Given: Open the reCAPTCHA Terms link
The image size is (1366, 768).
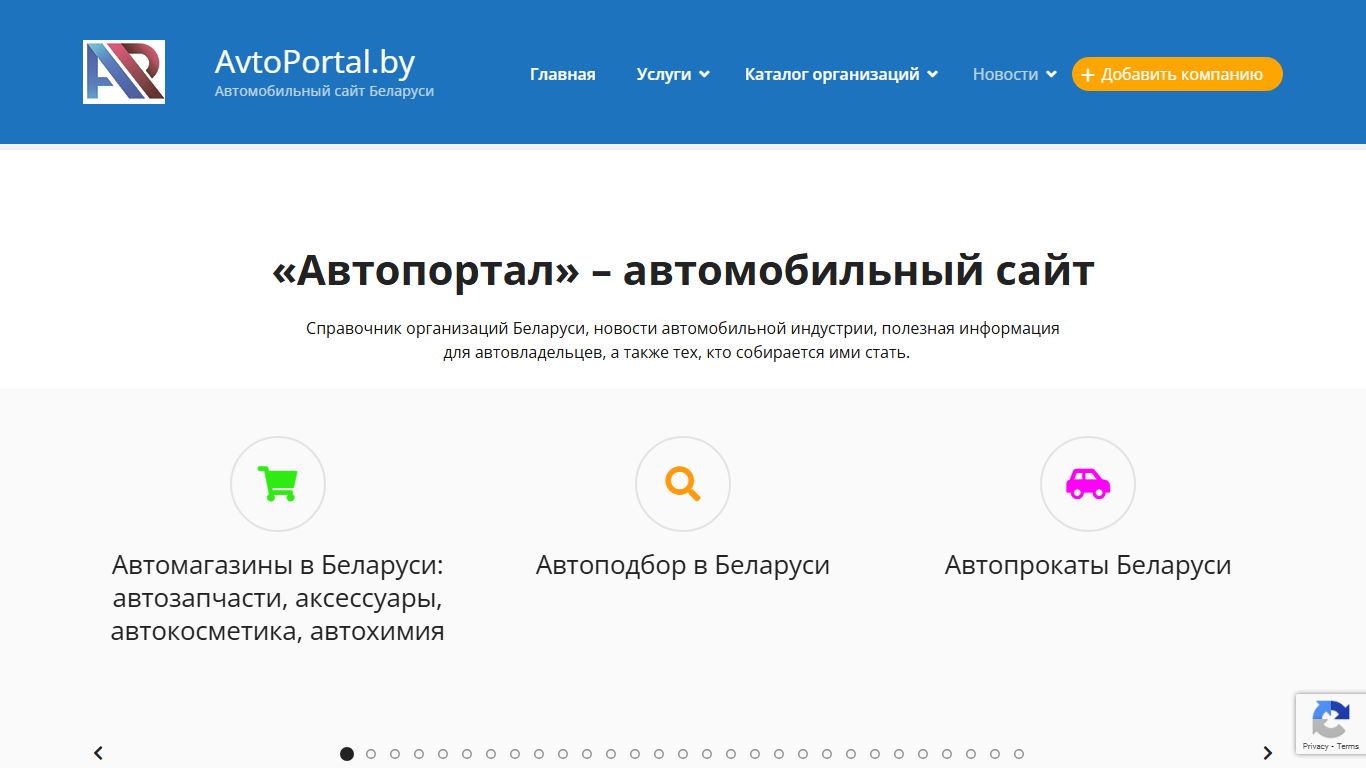Looking at the screenshot, I should click(x=1348, y=747).
